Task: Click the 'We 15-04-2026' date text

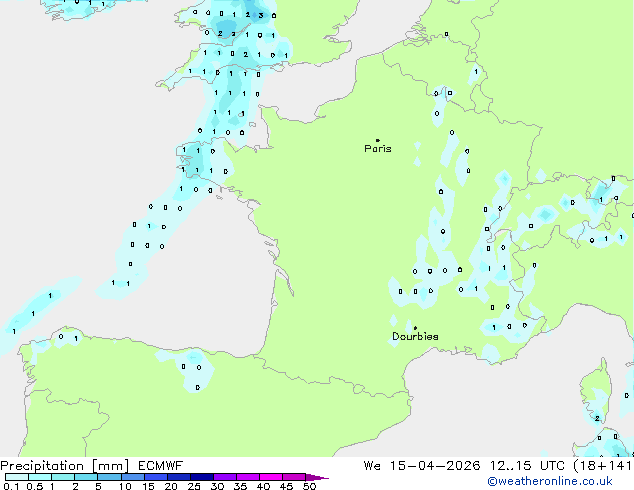Action: [422, 466]
